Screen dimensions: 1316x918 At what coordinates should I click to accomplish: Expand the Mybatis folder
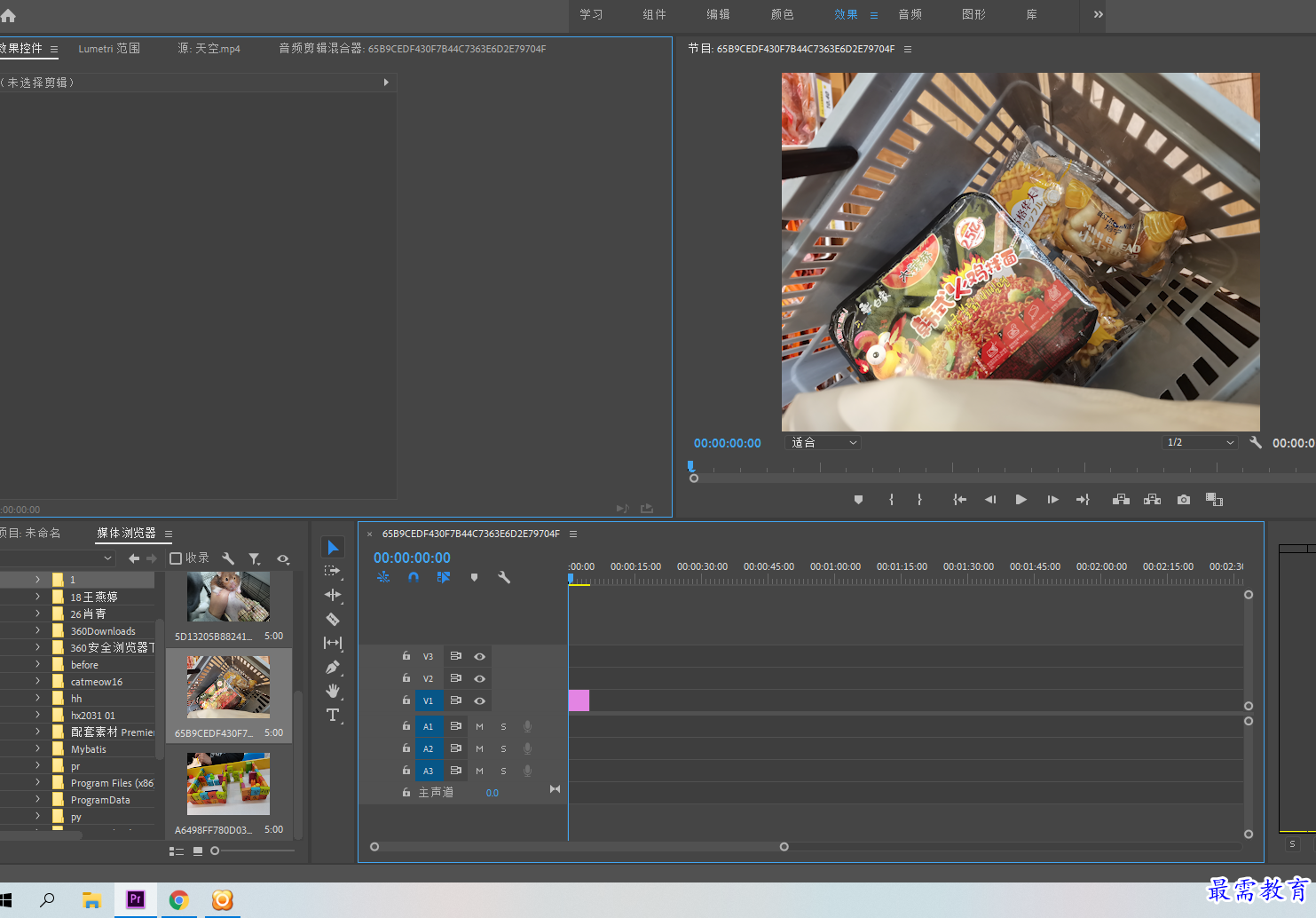pyautogui.click(x=37, y=748)
